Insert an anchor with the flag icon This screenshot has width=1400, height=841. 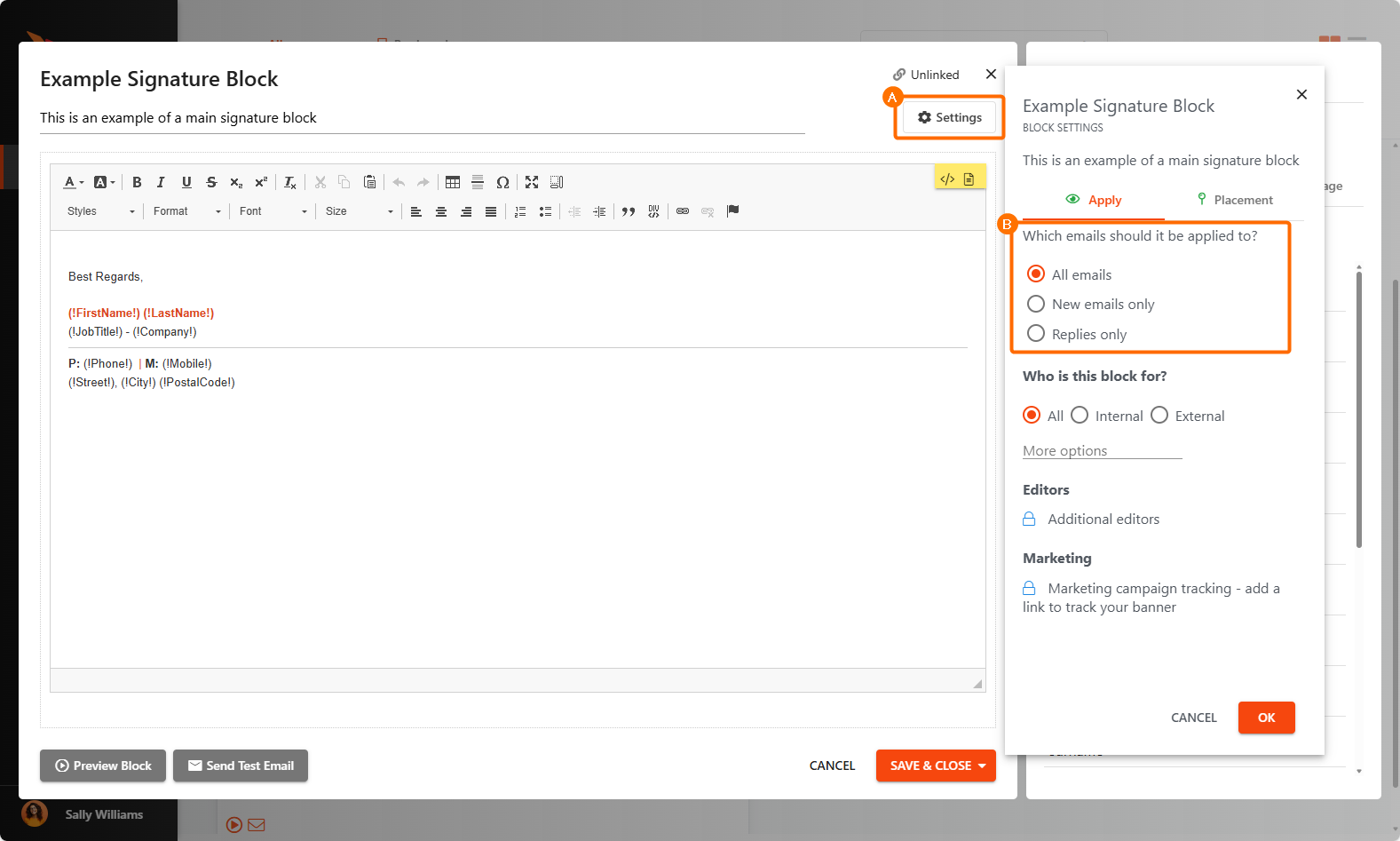pyautogui.click(x=732, y=211)
